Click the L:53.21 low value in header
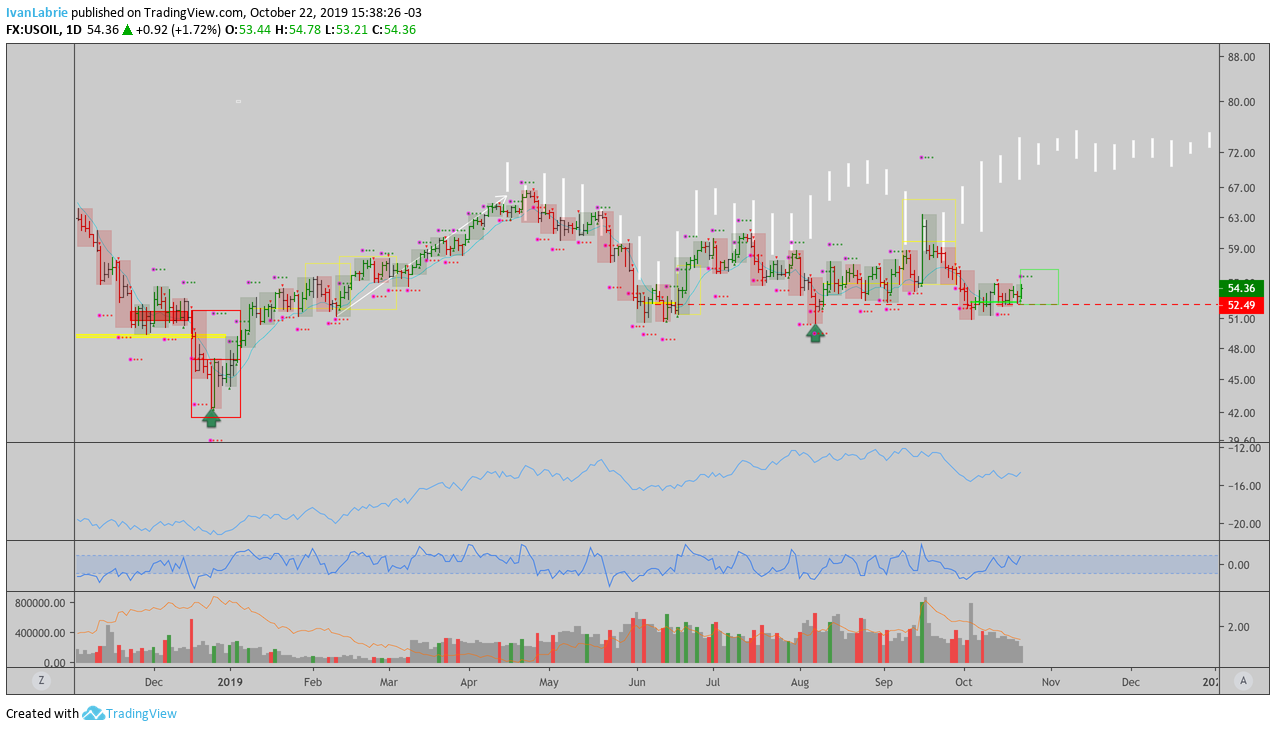The height and width of the screenshot is (731, 1276). (346, 30)
